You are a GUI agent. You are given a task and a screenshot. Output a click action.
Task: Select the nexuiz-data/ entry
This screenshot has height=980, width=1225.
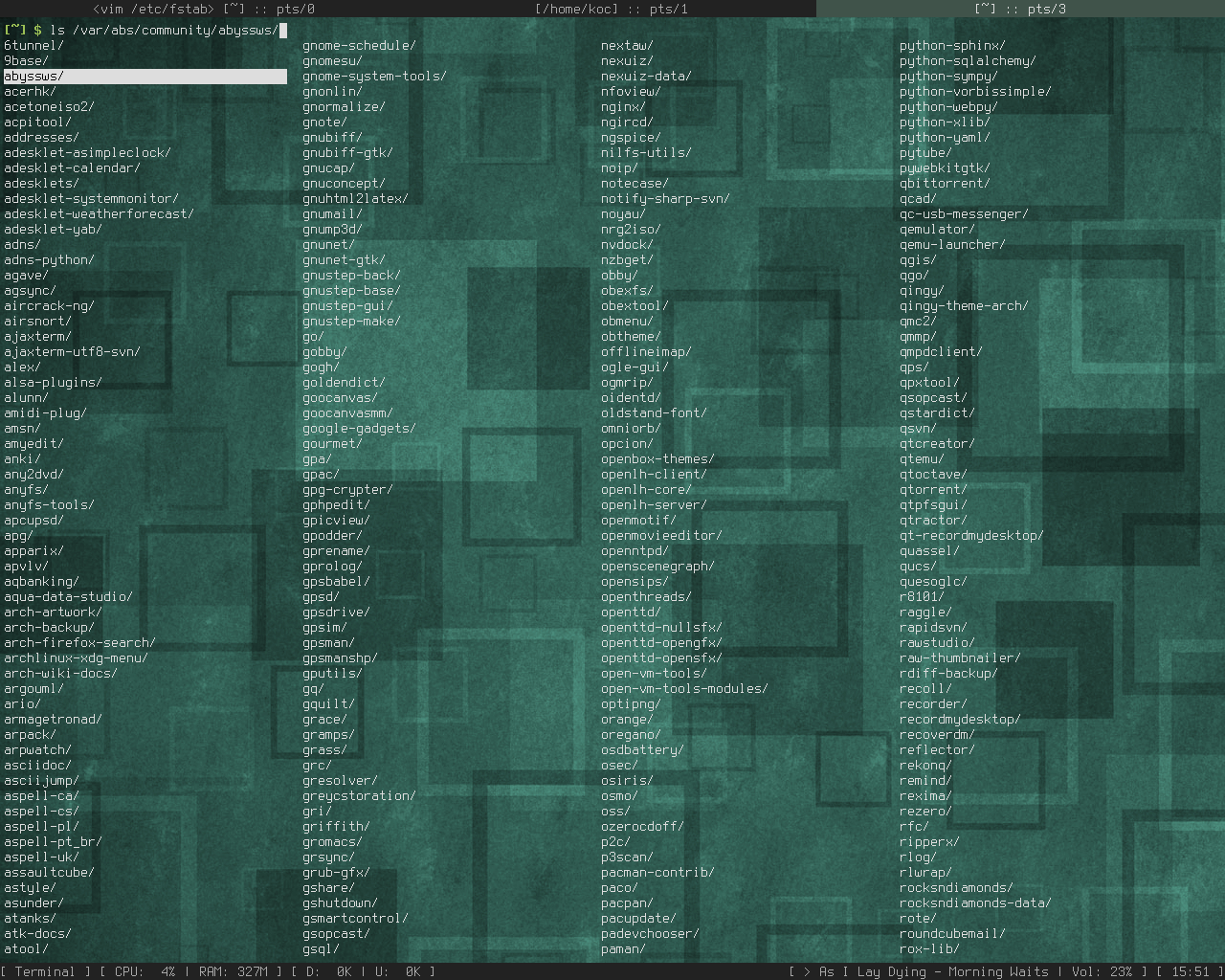[646, 76]
